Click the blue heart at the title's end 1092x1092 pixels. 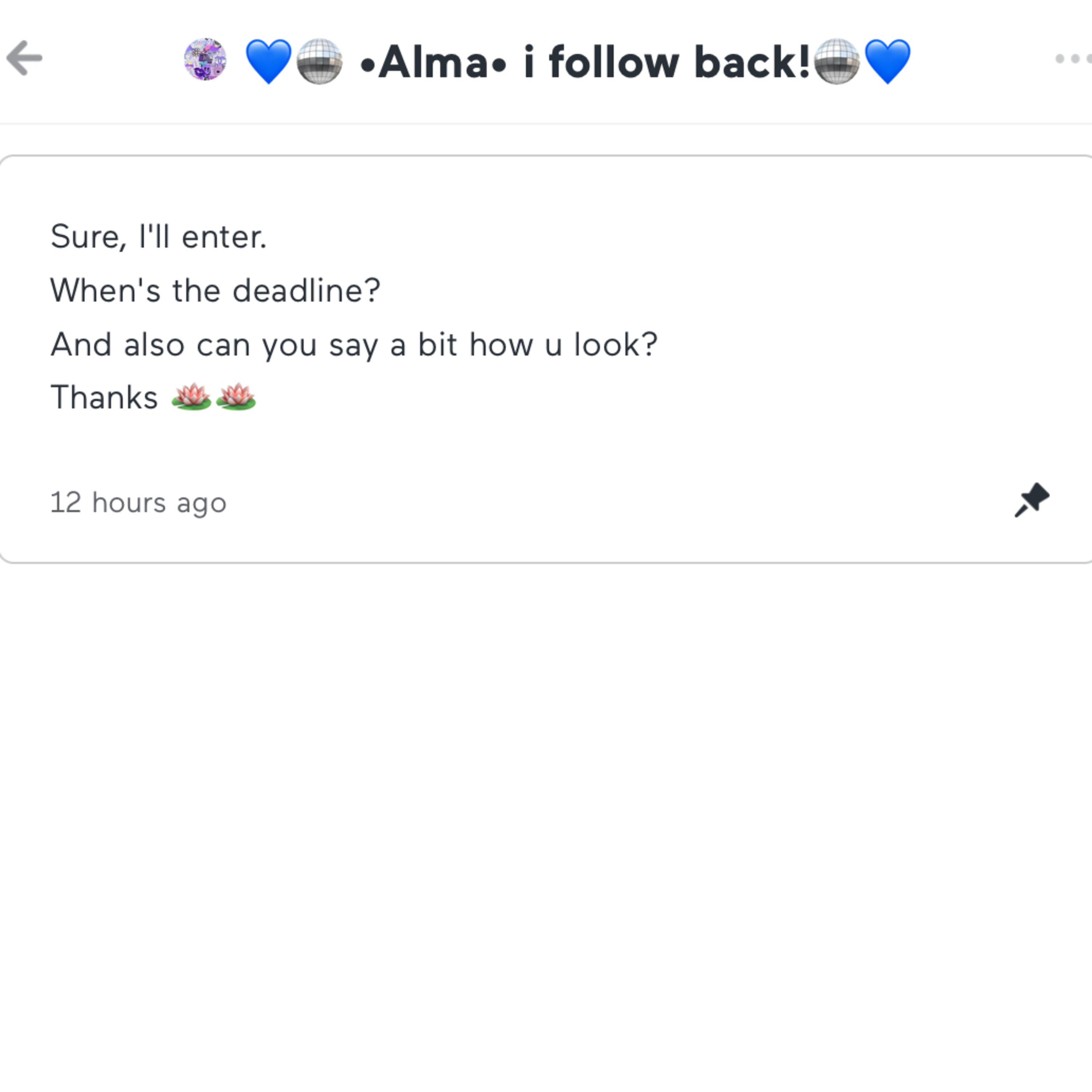click(x=887, y=61)
